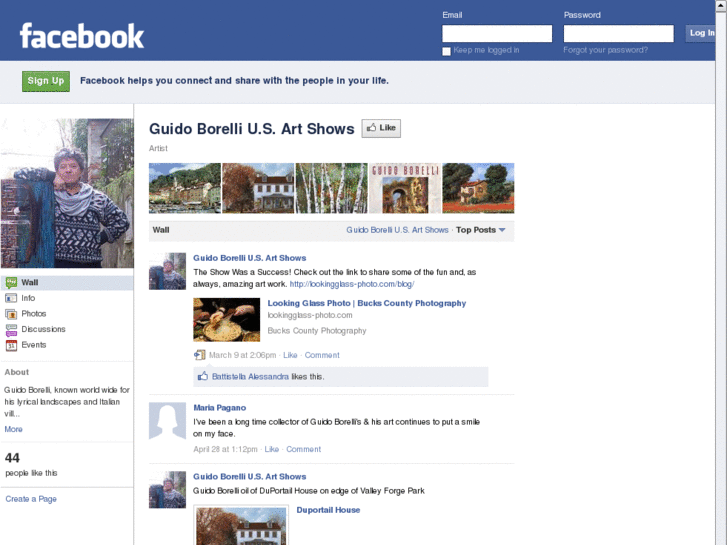Click the Events calendar icon
The image size is (727, 545).
pyautogui.click(x=11, y=345)
